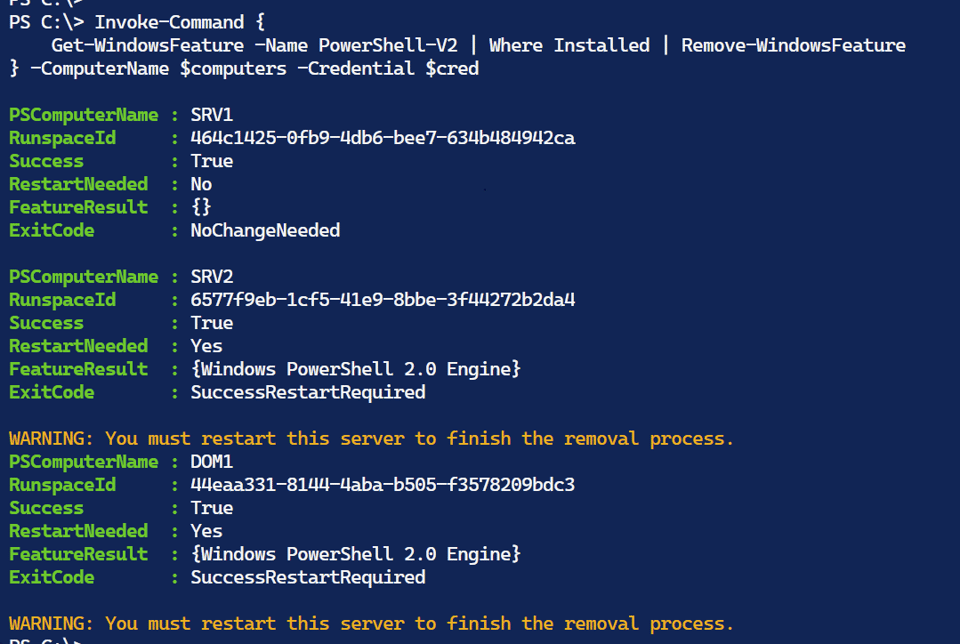Click the NoChangeNeeded exit code value
Viewport: 960px width, 644px height.
tap(265, 230)
